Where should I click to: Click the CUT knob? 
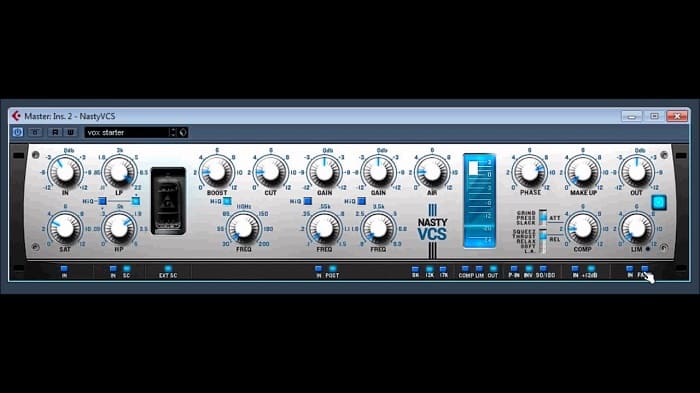[x=271, y=172]
